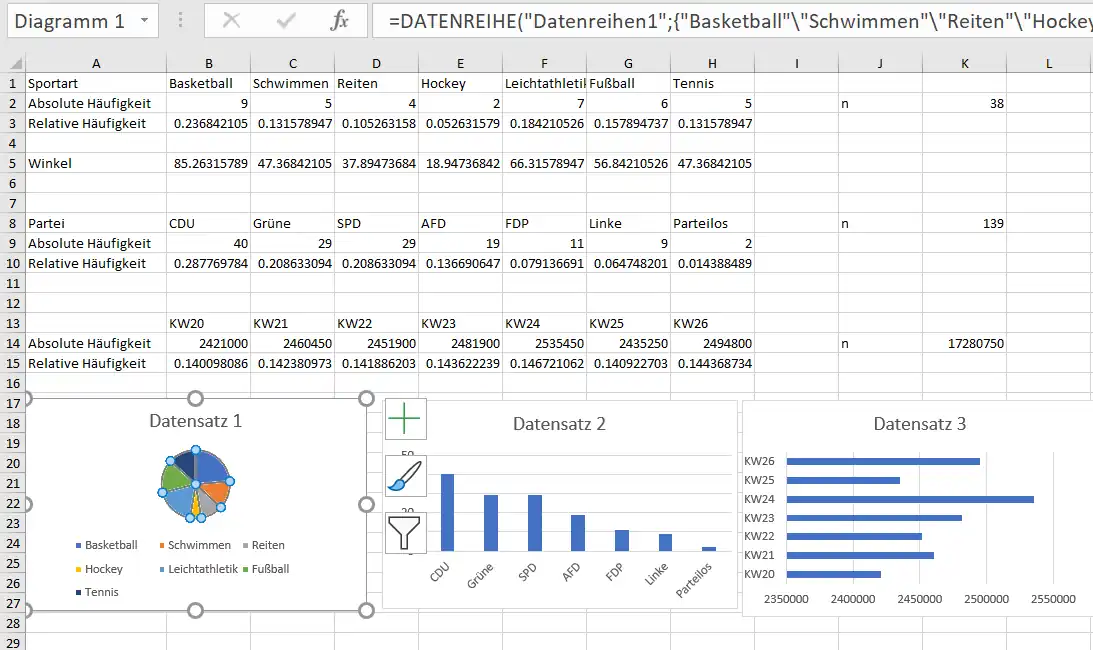Click the formula bar with DATENREIHE formula
The width and height of the screenshot is (1093, 650).
730,21
